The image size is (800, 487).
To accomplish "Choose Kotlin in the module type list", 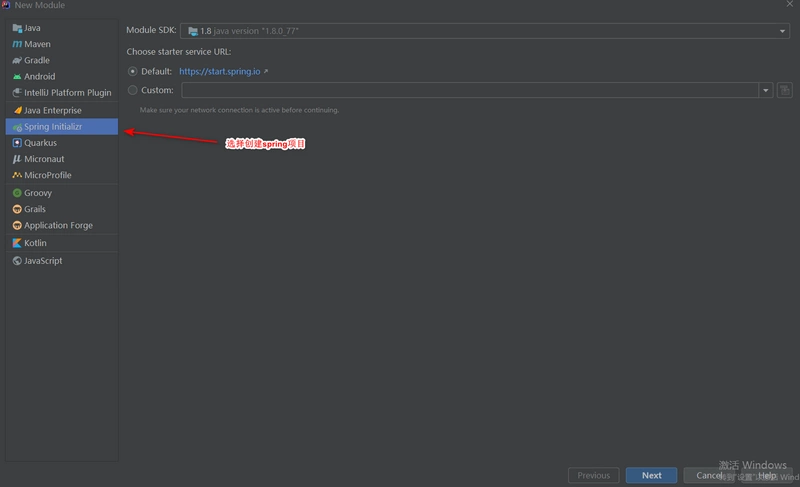I will (62, 243).
